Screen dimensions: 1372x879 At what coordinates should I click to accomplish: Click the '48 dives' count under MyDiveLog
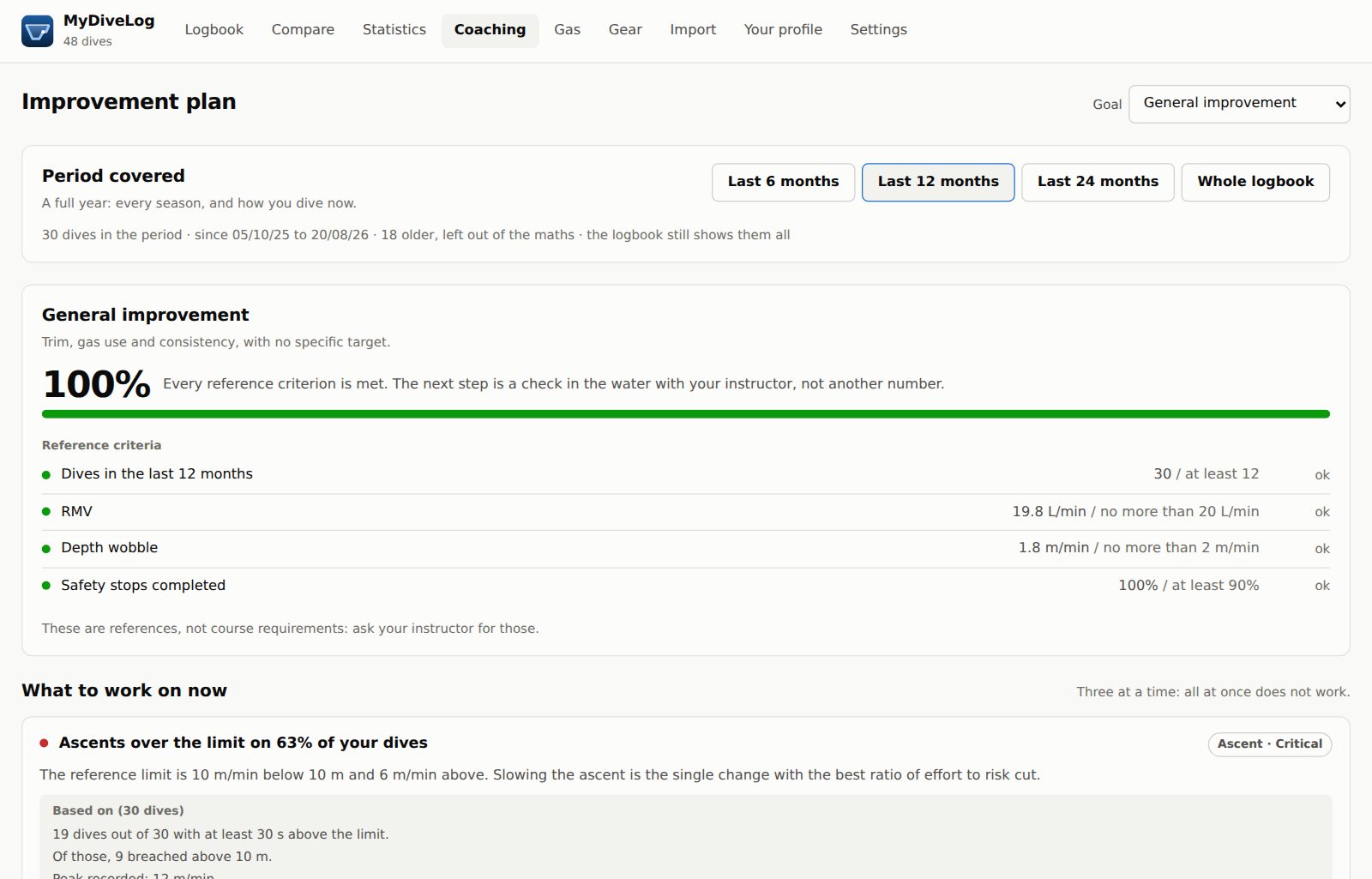[87, 41]
